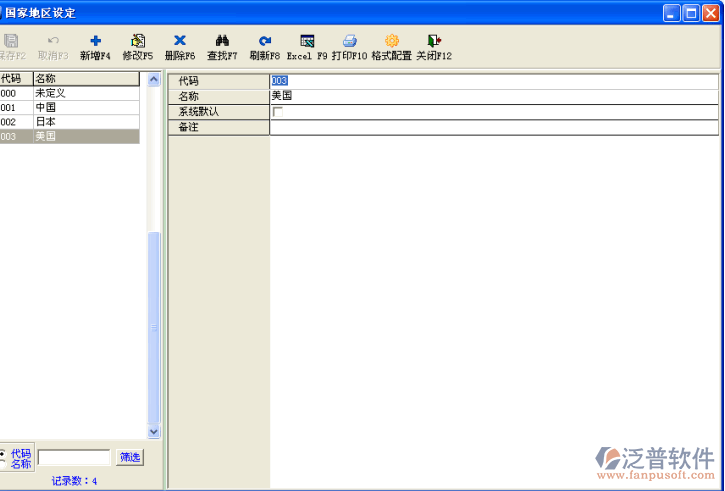
Task: Open 格式配置 format settings gear icon
Action: pyautogui.click(x=391, y=41)
